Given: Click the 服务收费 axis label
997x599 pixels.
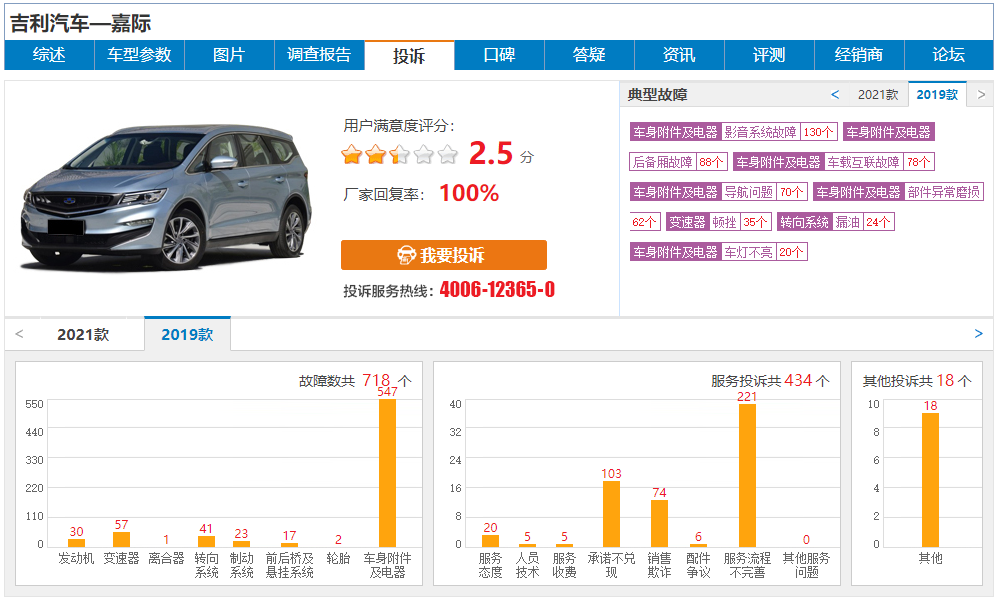Looking at the screenshot, I should 564,565.
